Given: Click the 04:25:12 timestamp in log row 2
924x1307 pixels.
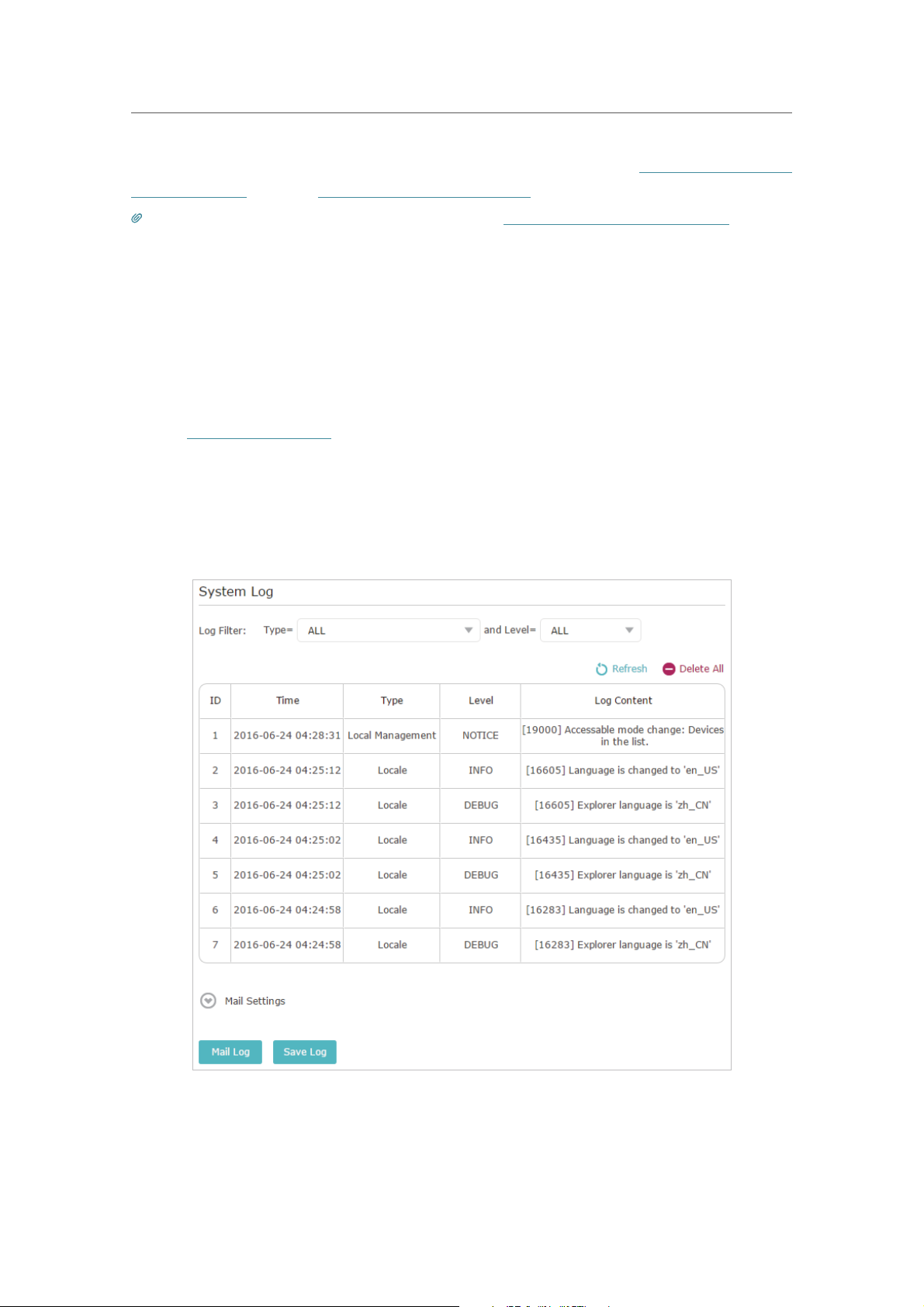Looking at the screenshot, I should 287,771.
